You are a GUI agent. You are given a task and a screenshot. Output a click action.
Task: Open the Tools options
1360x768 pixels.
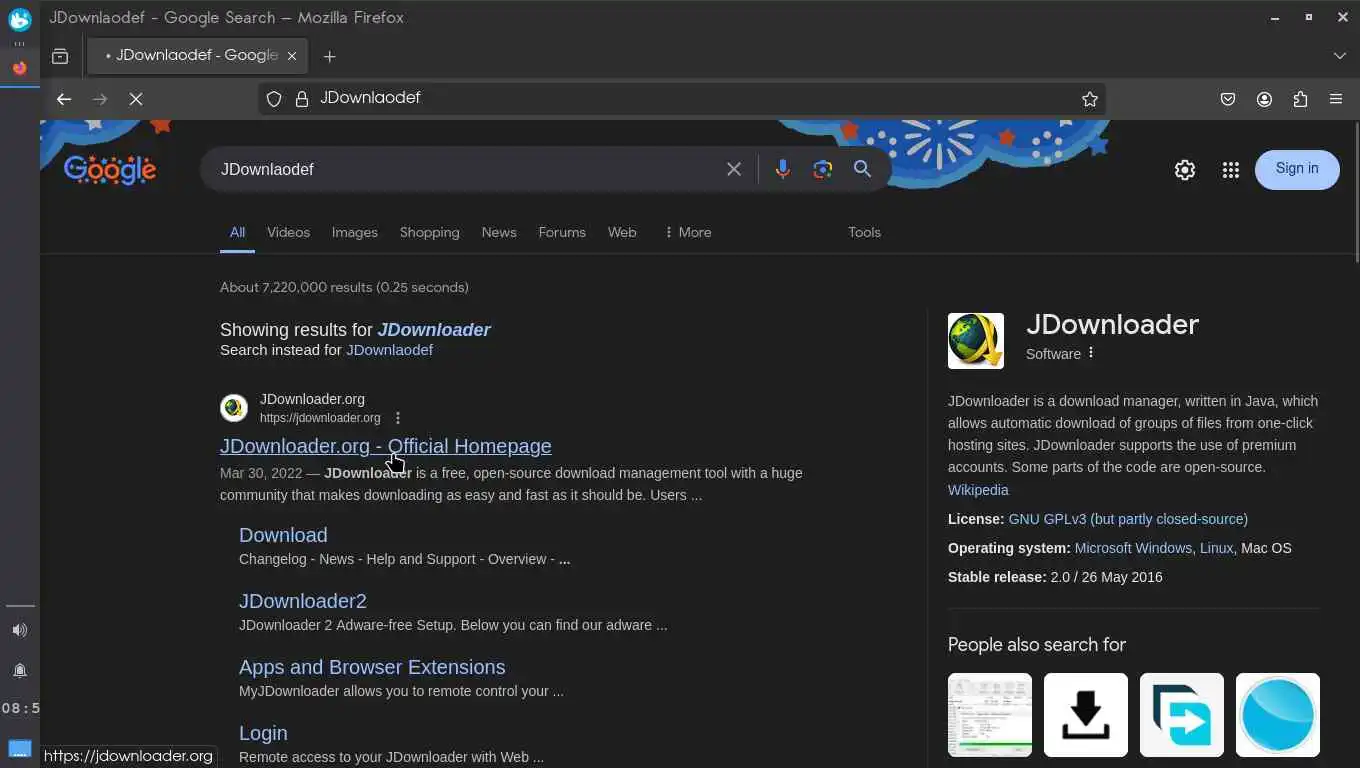tap(864, 232)
